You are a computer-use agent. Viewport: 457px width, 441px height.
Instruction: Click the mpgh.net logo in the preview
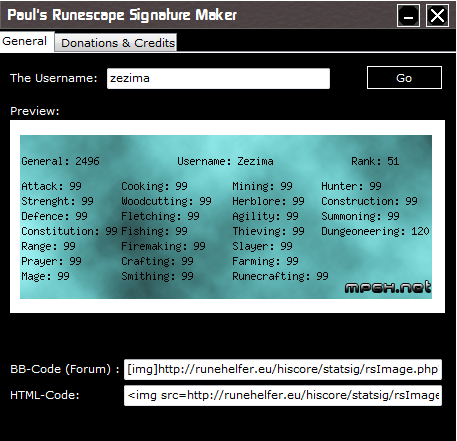coord(388,287)
